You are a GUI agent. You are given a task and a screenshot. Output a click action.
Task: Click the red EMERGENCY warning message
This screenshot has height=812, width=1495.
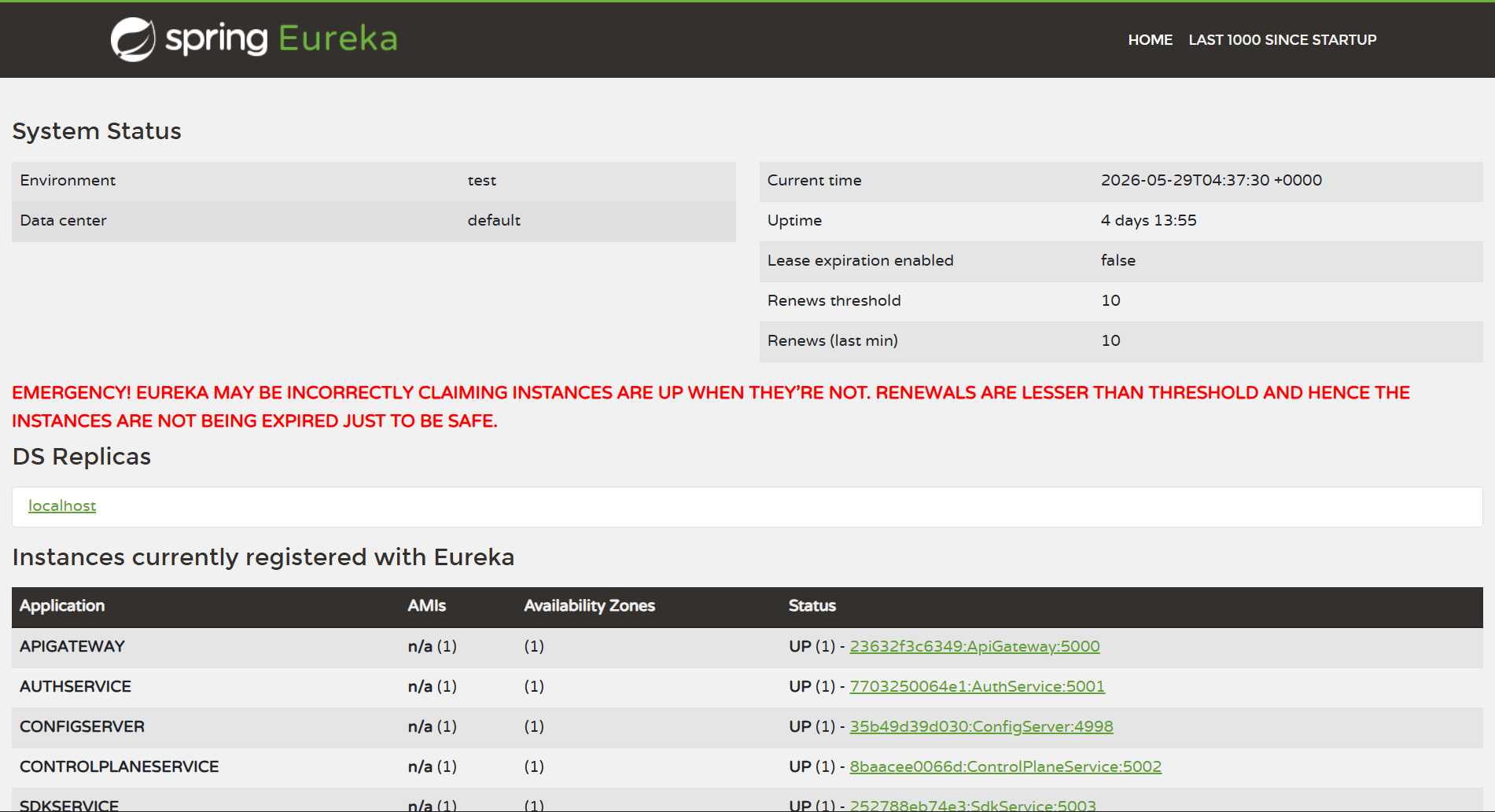[711, 406]
